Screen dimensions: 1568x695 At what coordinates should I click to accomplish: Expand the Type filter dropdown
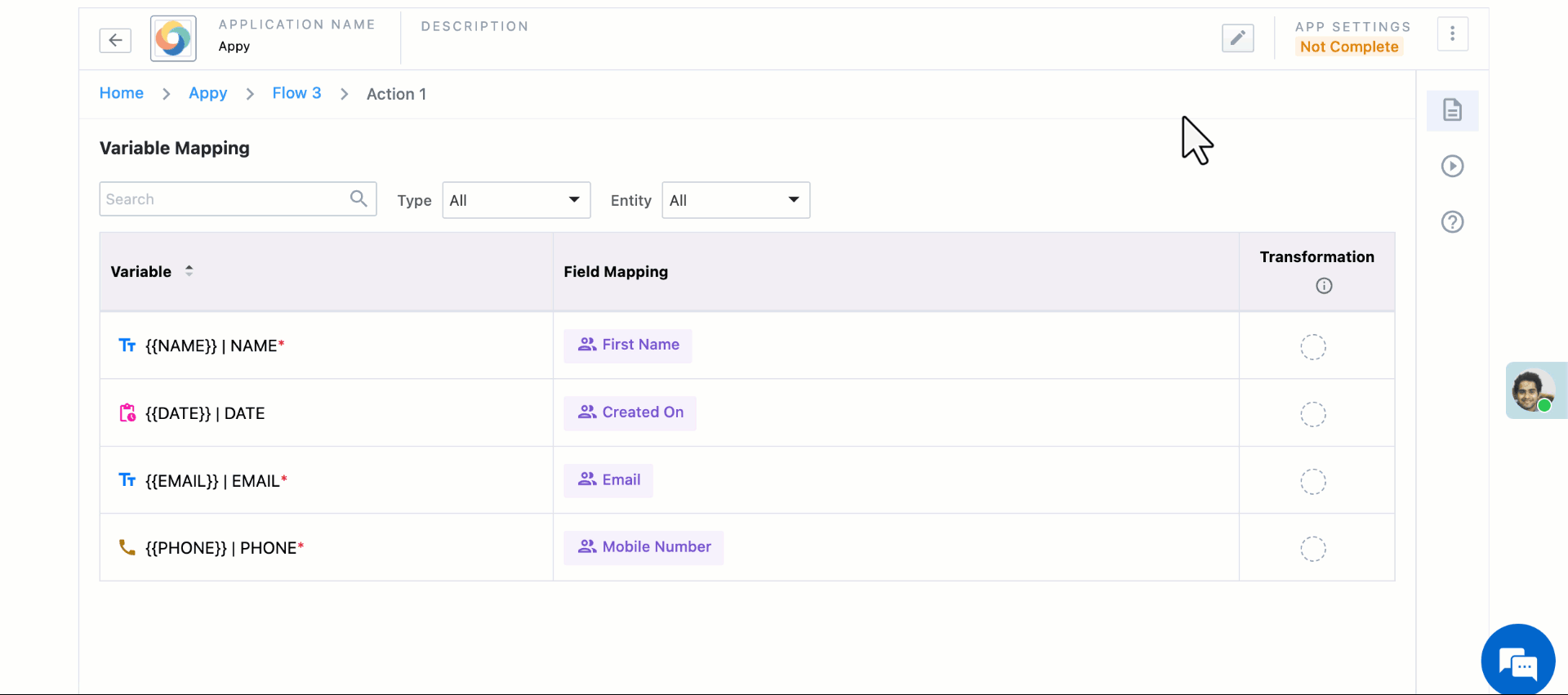pos(516,200)
